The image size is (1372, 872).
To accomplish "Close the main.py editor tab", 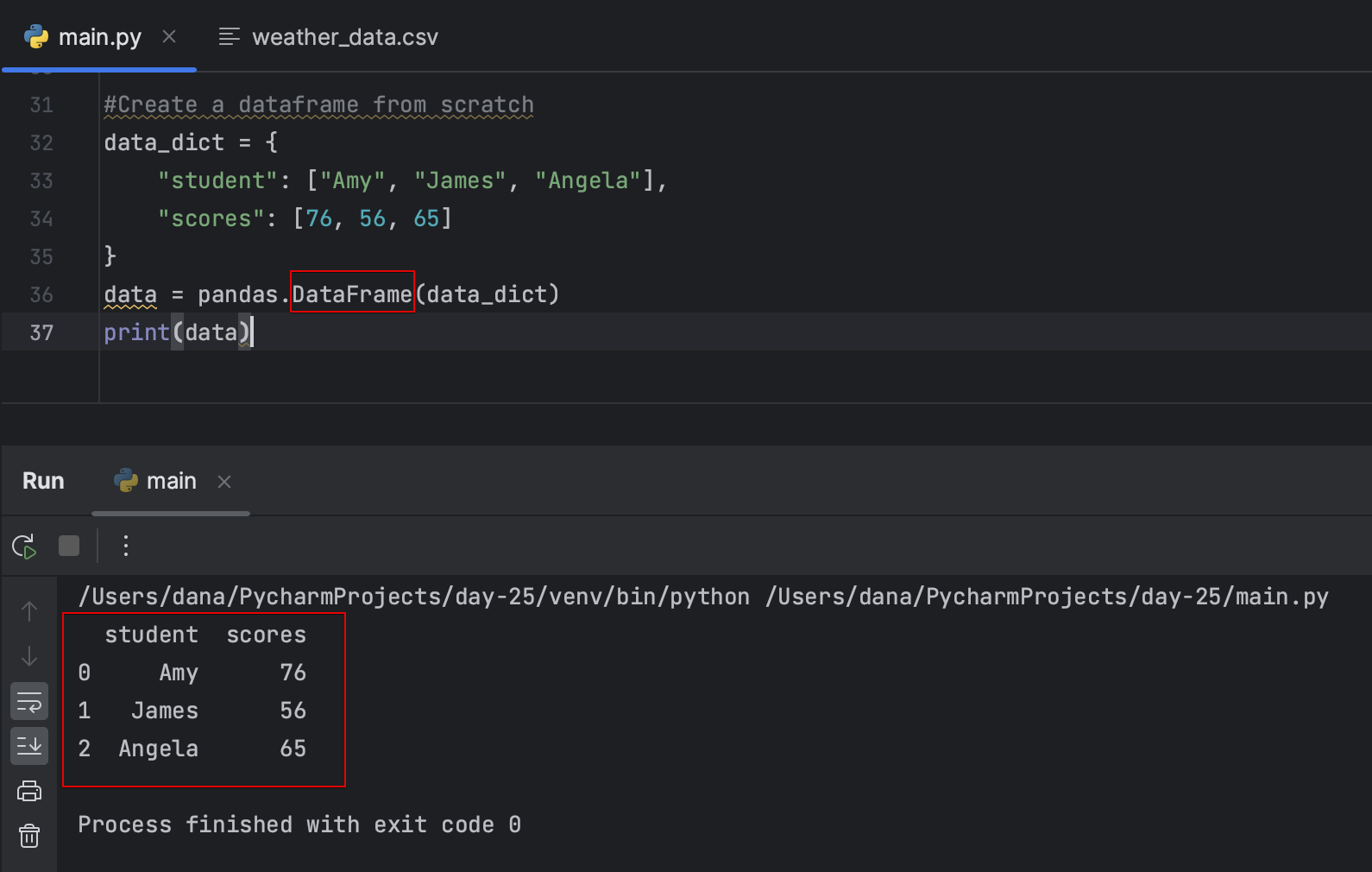I will click(169, 36).
